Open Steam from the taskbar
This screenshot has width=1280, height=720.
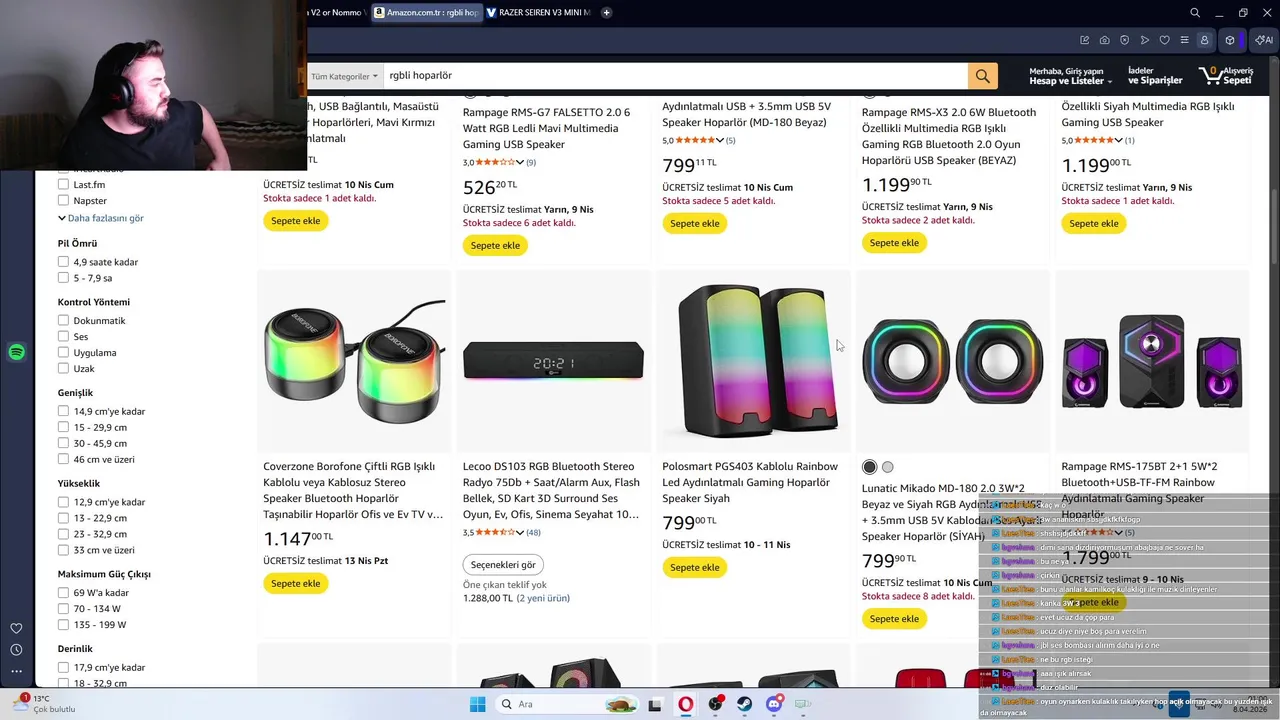pos(745,704)
